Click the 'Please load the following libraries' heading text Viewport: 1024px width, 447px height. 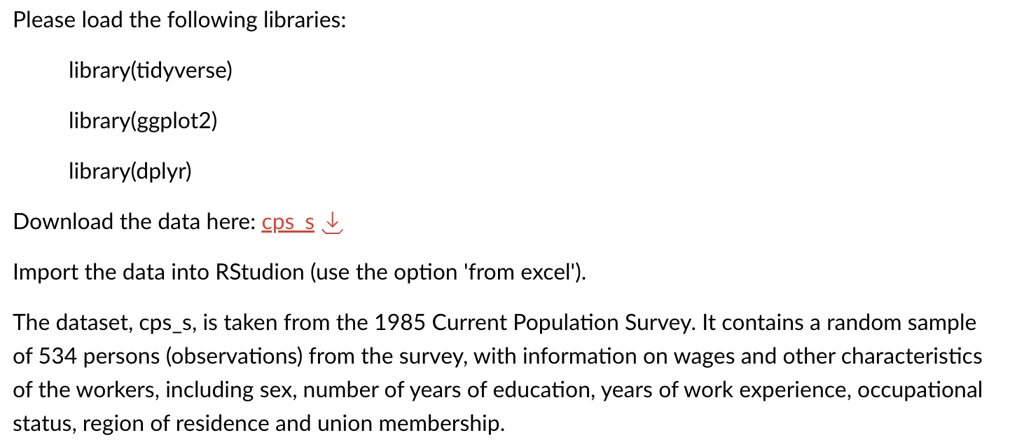(179, 20)
